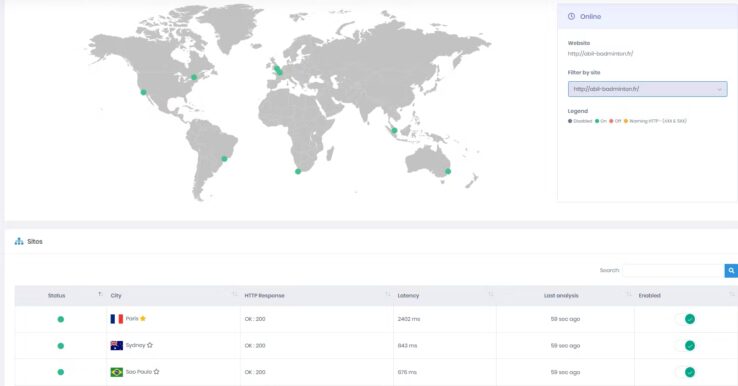Click the green status dot for Sydney
Image resolution: width=738 pixels, height=386 pixels.
(x=61, y=346)
